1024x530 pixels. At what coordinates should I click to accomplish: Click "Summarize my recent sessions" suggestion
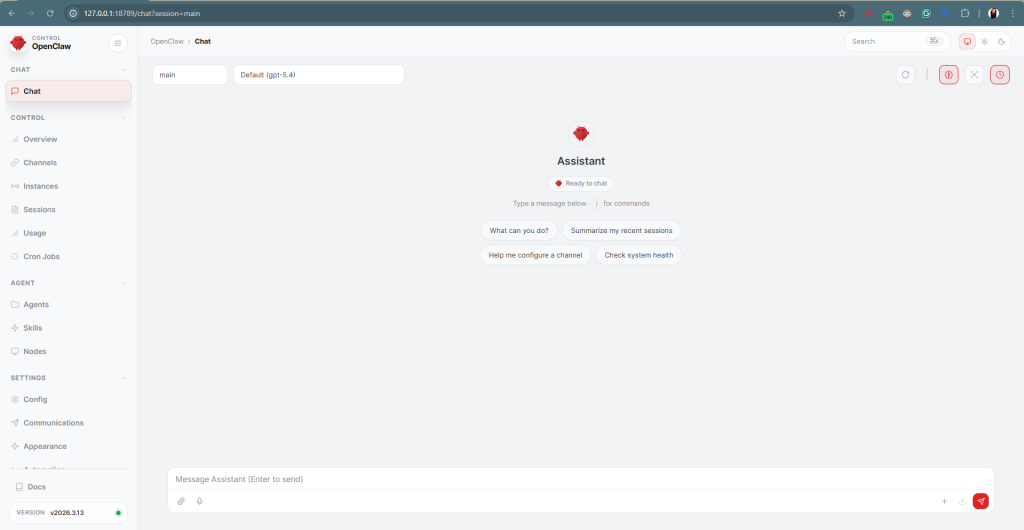pos(621,230)
